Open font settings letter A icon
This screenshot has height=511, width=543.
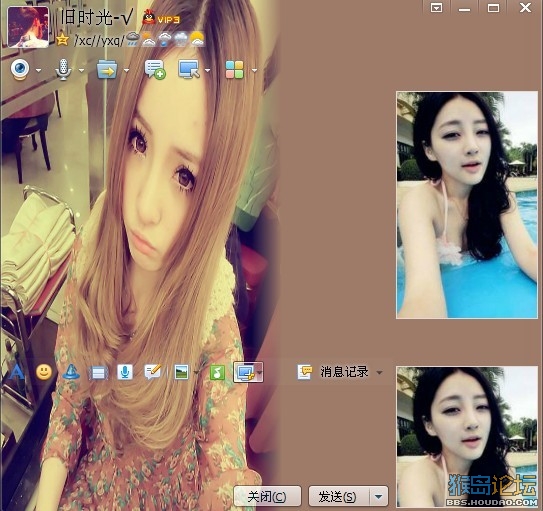(x=17, y=373)
